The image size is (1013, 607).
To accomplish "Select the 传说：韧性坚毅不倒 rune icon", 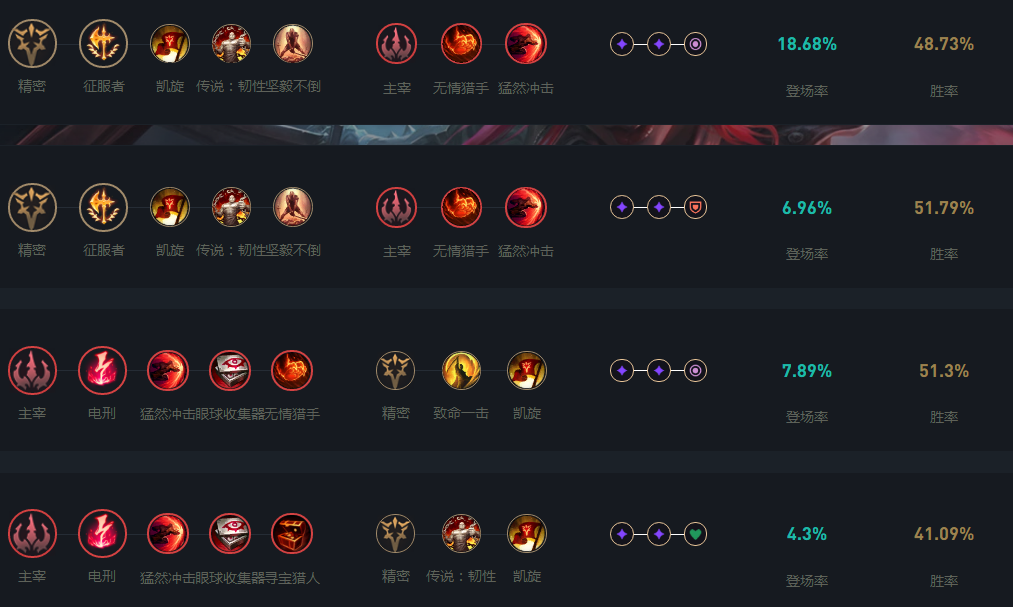I will click(229, 43).
